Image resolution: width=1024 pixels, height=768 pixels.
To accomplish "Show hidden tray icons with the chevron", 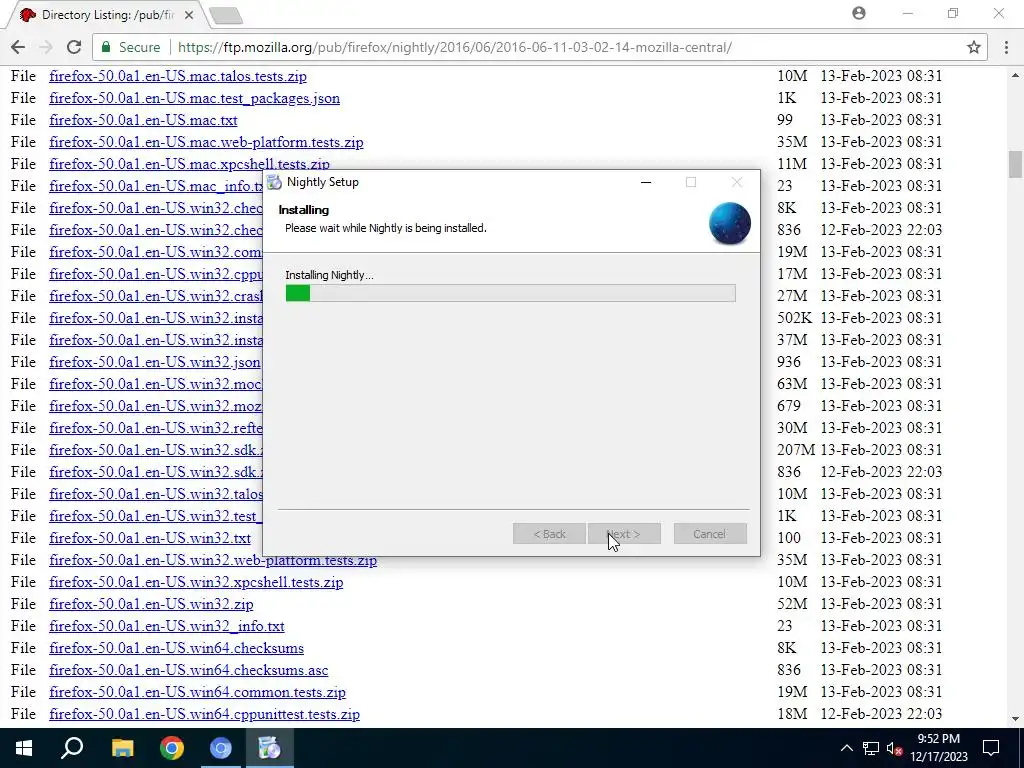I will [x=846, y=748].
